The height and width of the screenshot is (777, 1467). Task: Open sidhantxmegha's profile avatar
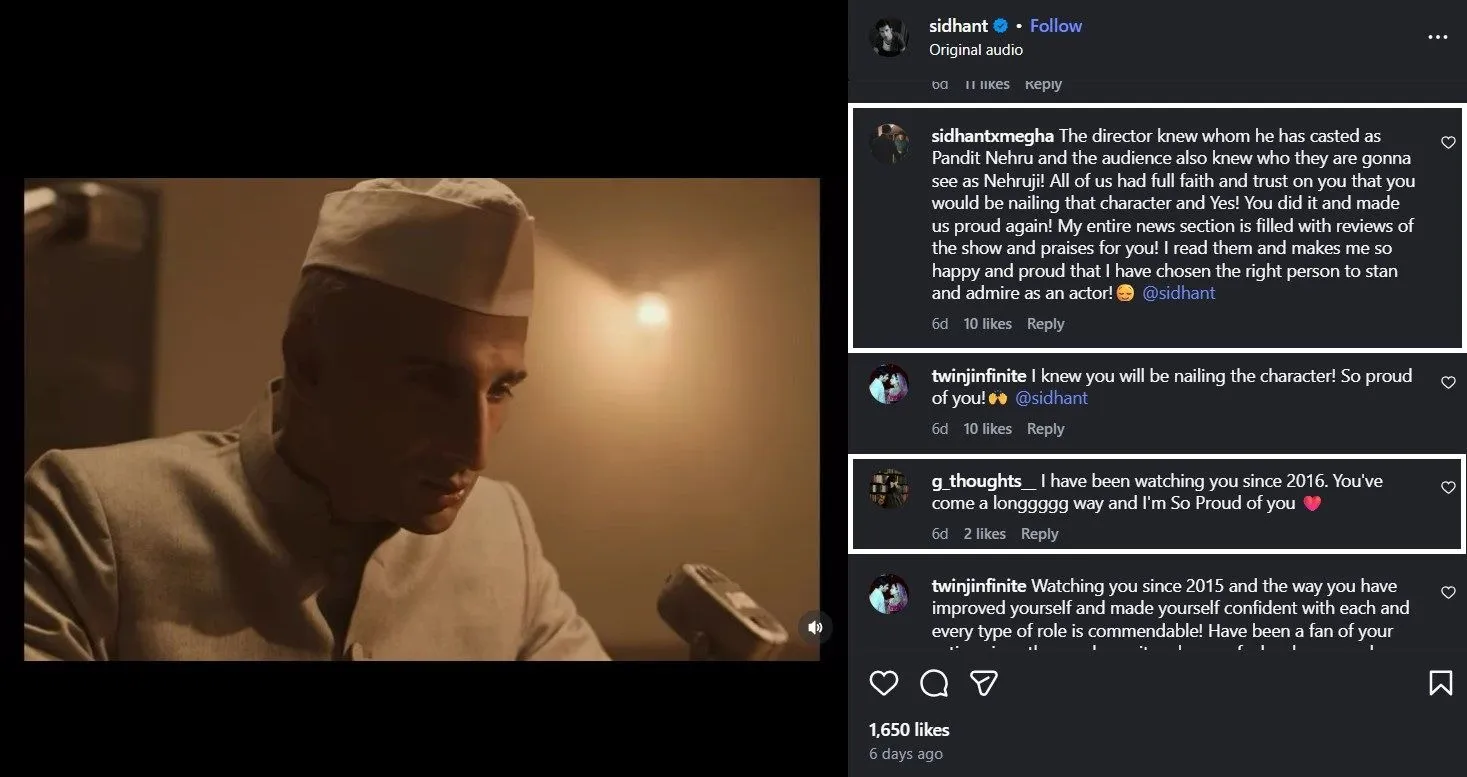(889, 144)
